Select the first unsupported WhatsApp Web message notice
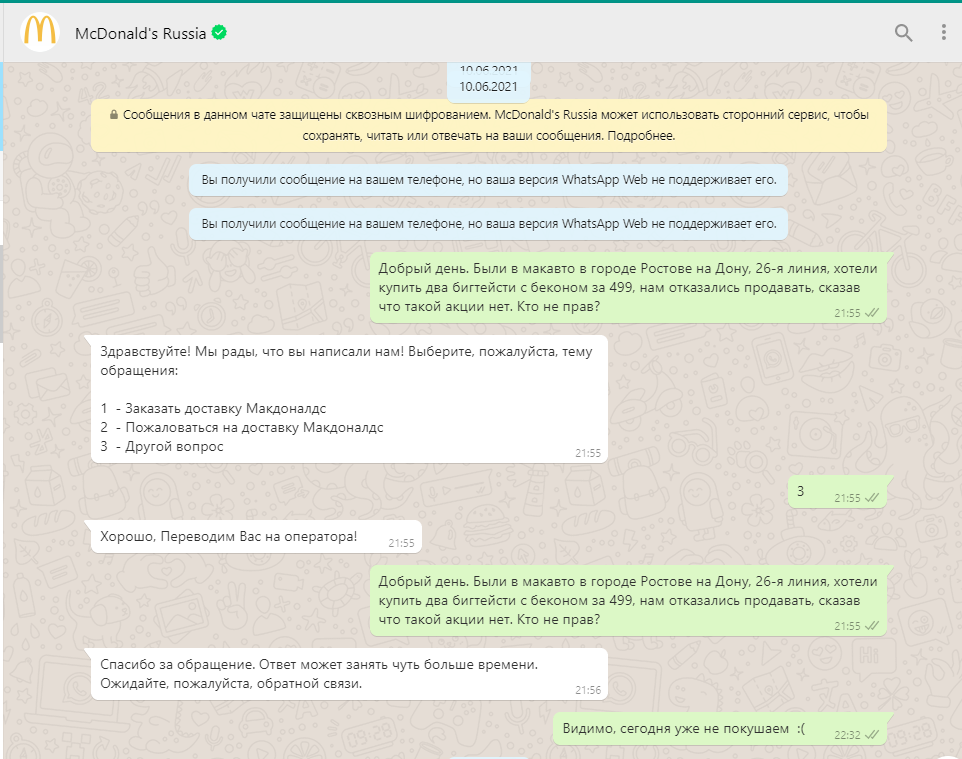 (488, 180)
